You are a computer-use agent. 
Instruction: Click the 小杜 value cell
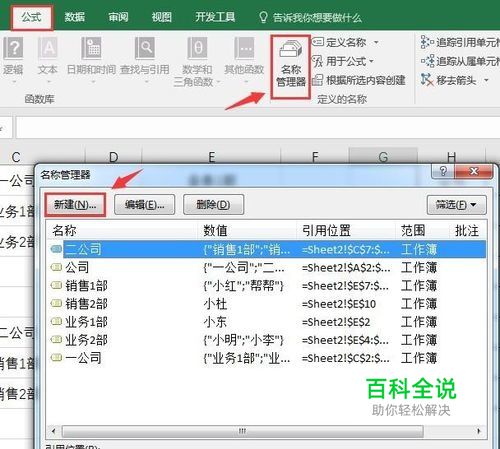click(215, 304)
